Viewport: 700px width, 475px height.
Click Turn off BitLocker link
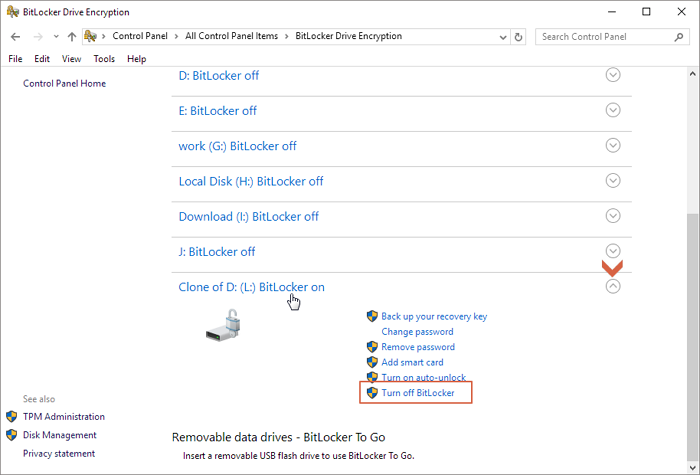tap(418, 393)
